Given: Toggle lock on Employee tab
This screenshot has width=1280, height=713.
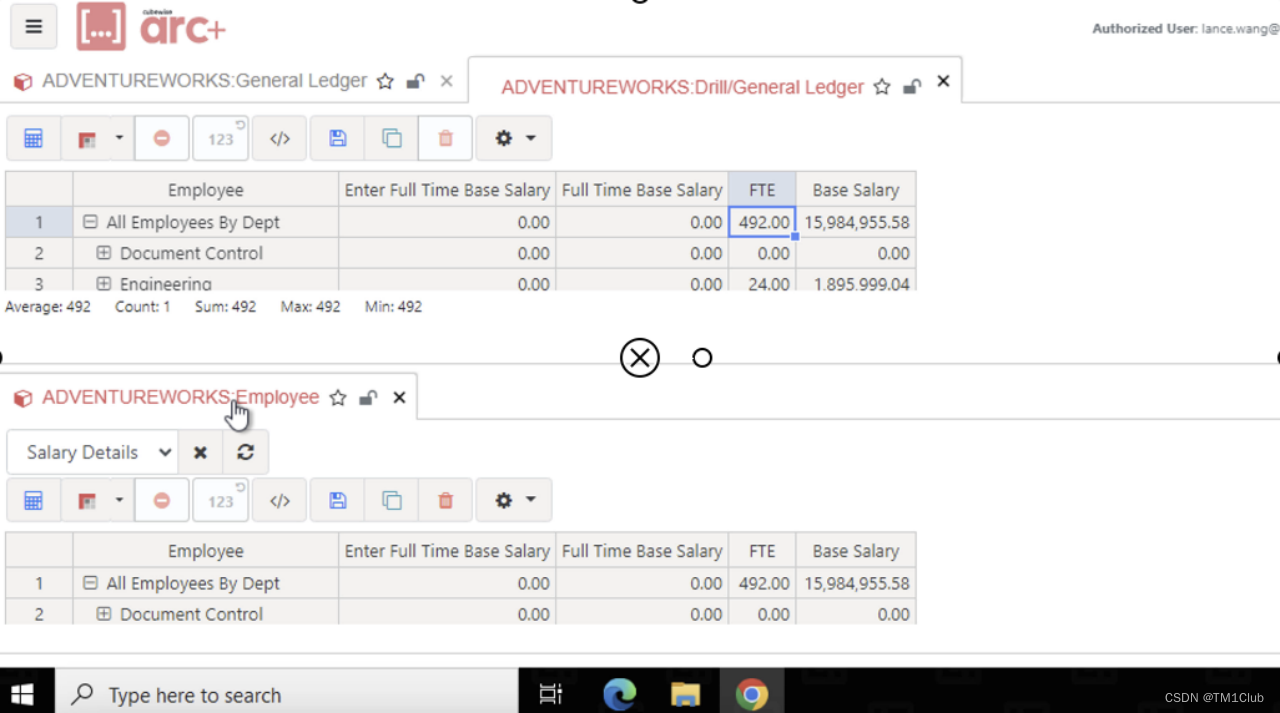Looking at the screenshot, I should click(368, 398).
